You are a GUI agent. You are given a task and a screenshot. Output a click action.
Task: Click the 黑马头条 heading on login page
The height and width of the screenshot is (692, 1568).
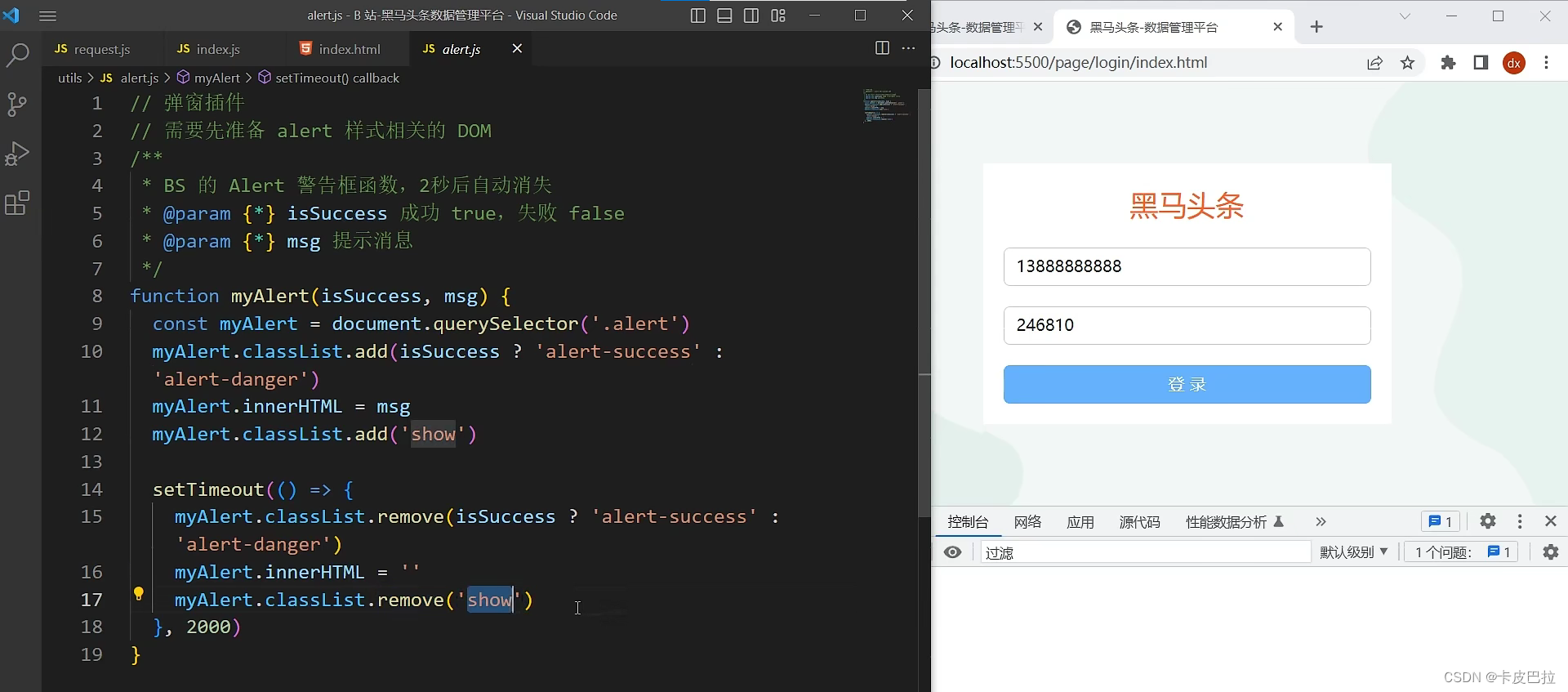point(1187,206)
